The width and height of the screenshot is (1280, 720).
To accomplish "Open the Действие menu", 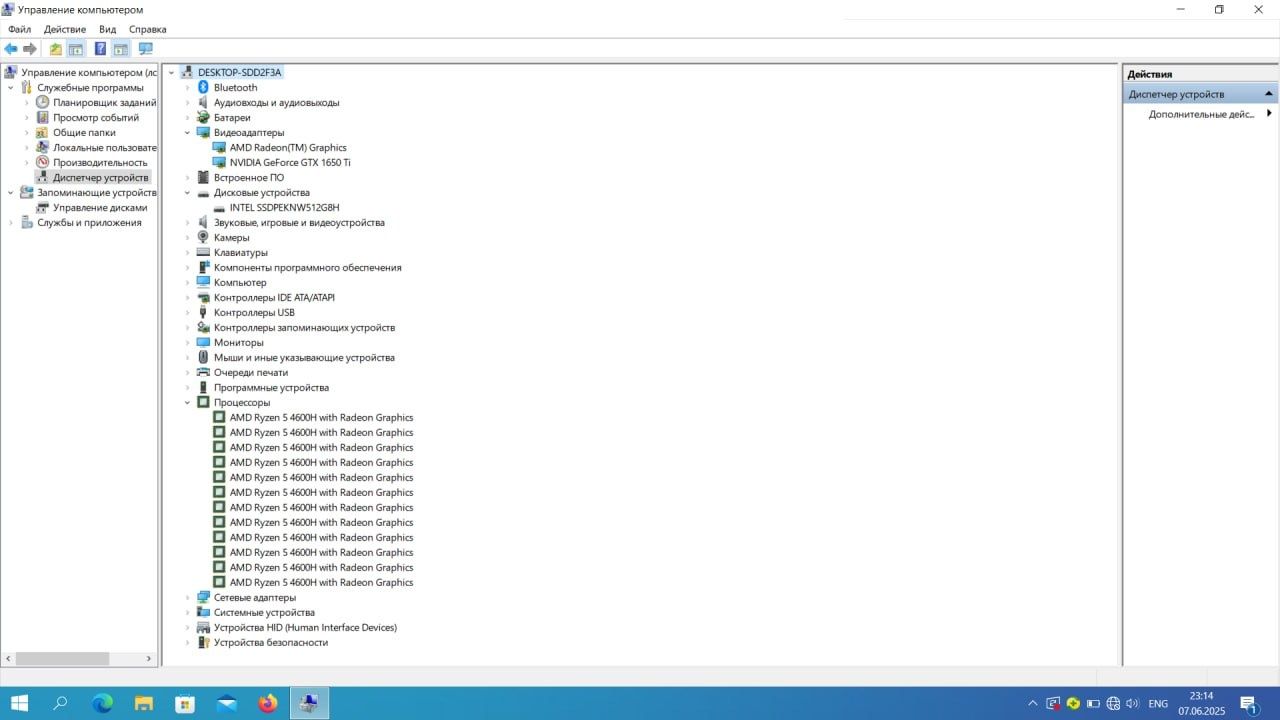I will (65, 29).
